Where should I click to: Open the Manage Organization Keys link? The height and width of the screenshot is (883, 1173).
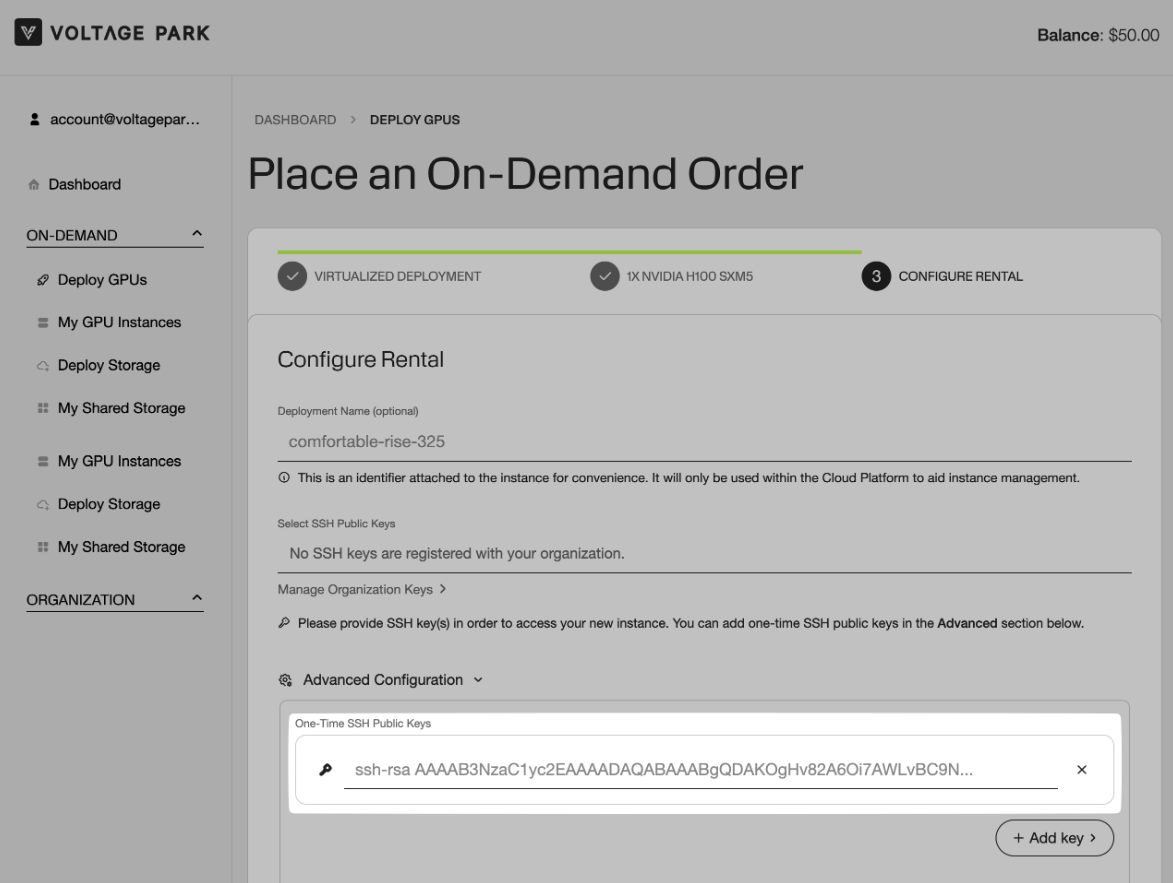(x=361, y=589)
